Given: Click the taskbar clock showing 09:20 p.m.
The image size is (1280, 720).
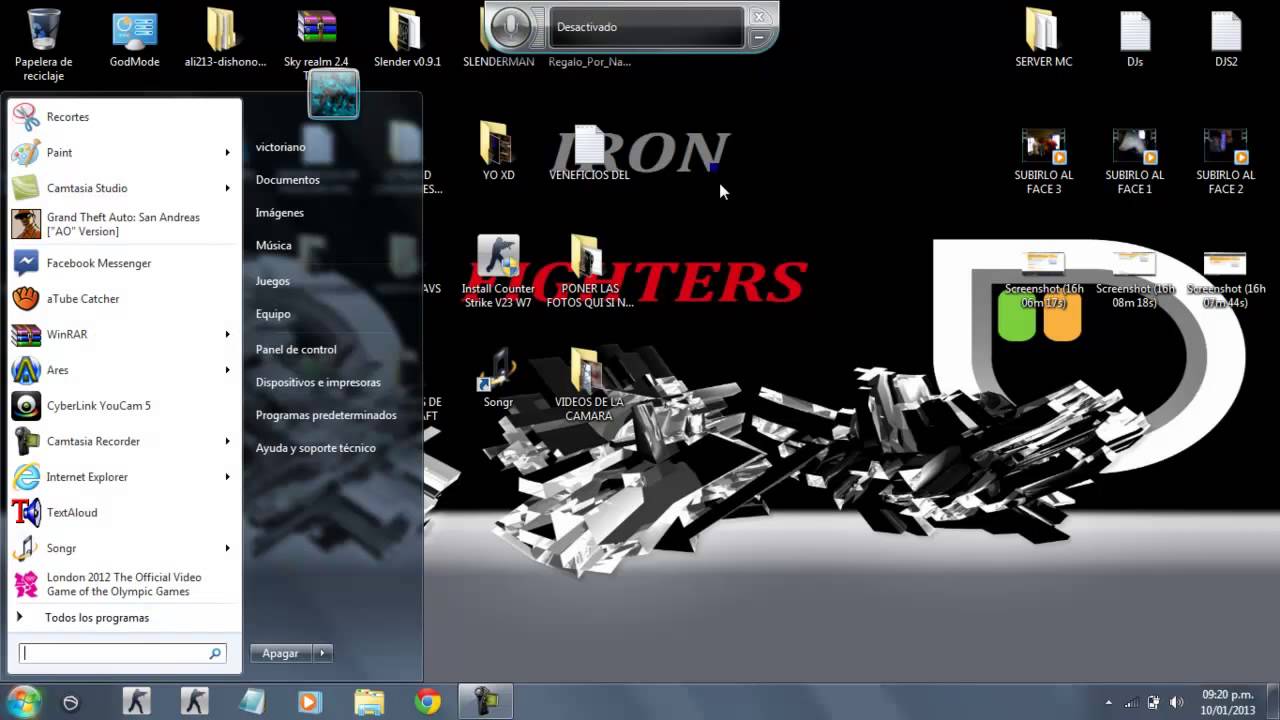Looking at the screenshot, I should (x=1228, y=702).
